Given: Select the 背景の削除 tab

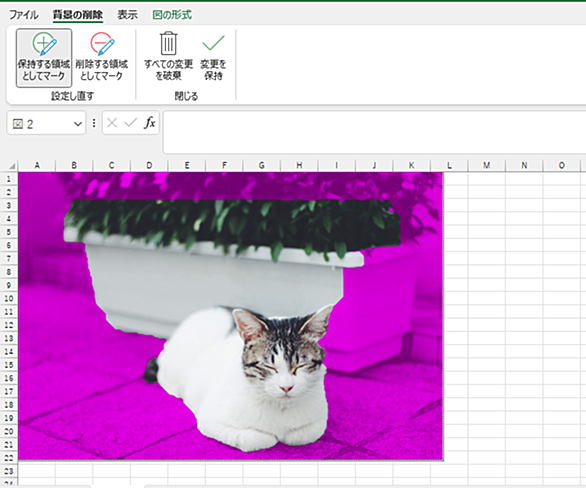Looking at the screenshot, I should 78,15.
